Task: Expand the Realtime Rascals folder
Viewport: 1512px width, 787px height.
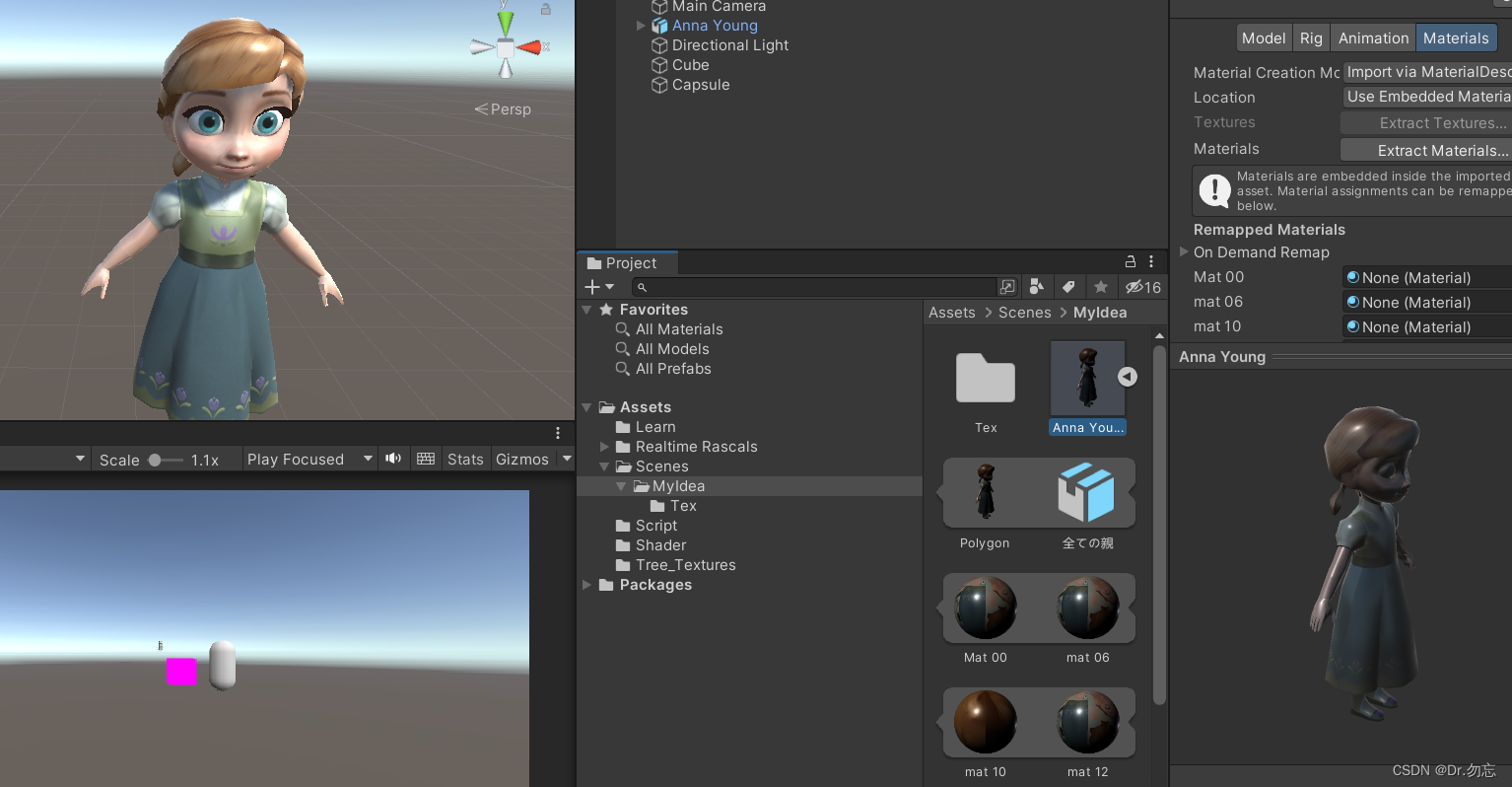Action: 604,447
